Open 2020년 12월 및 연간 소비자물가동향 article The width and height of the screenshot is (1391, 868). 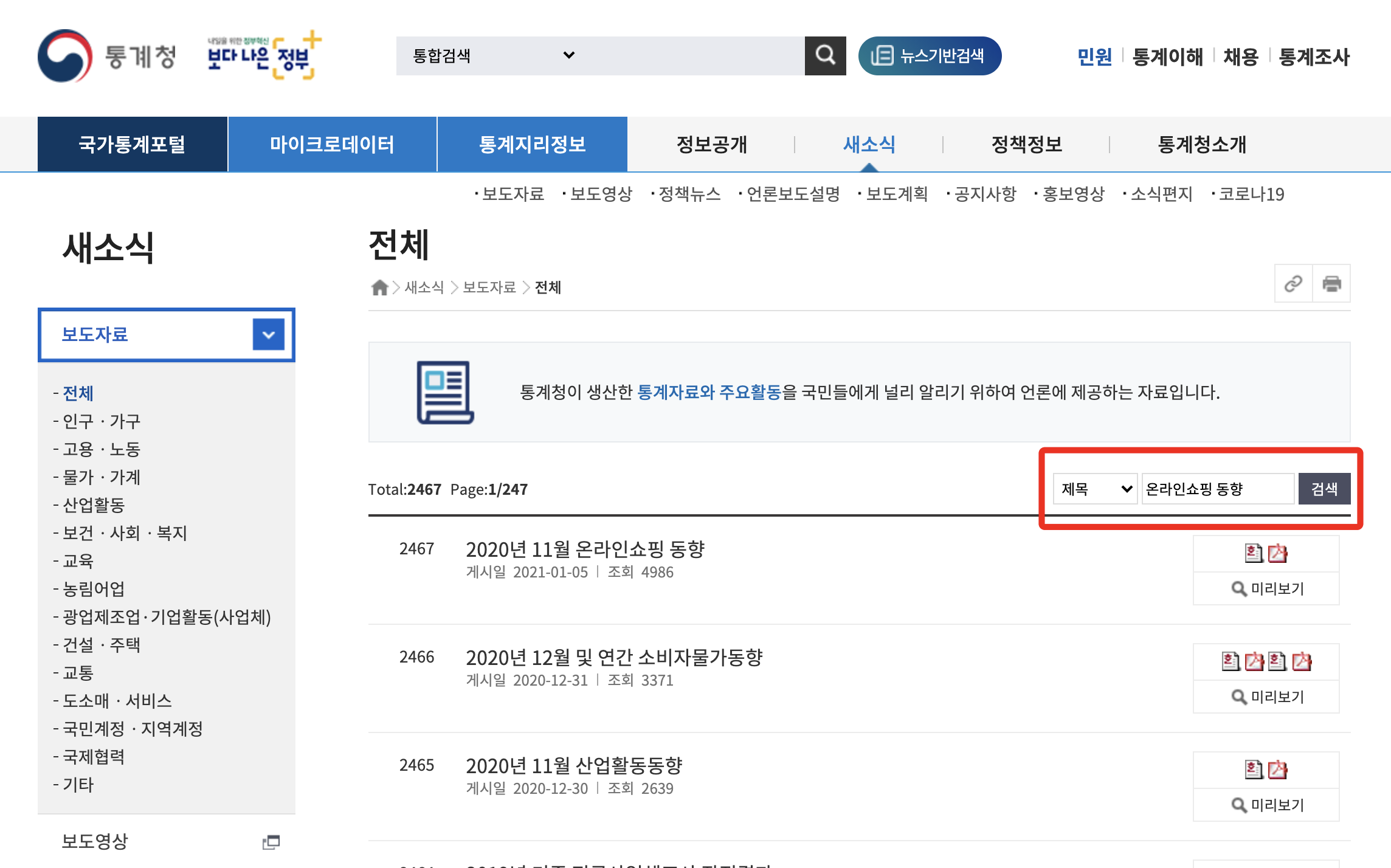click(614, 657)
